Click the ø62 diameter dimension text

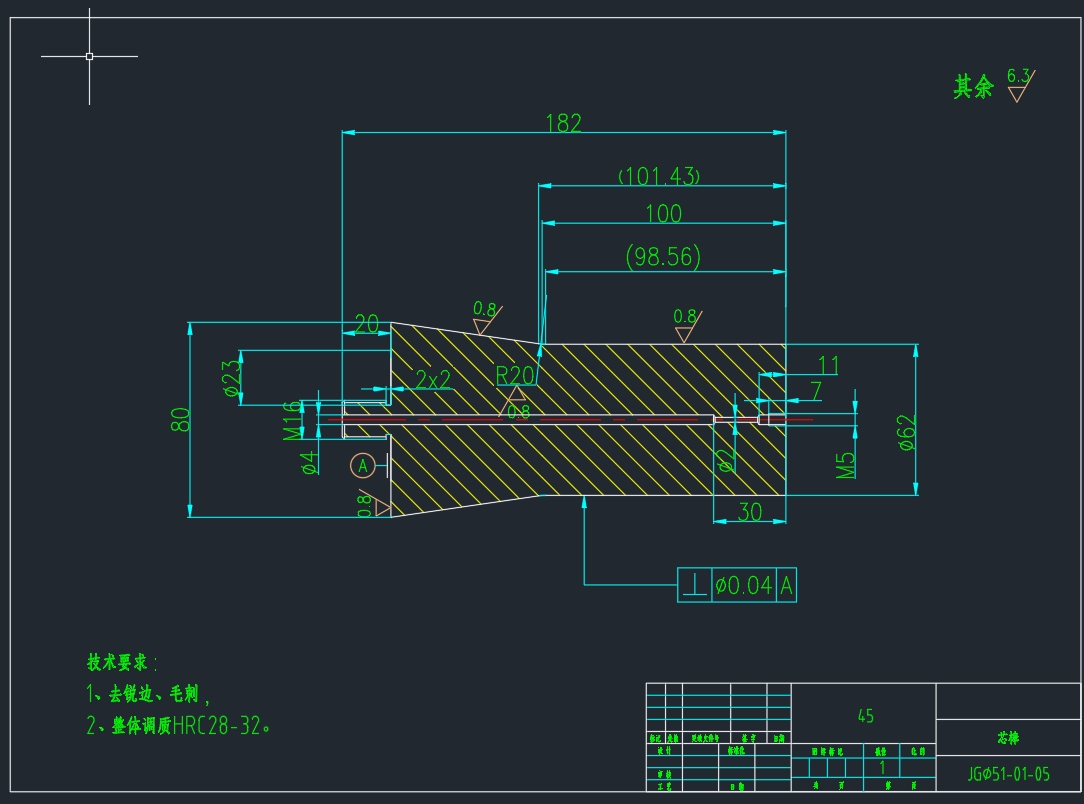pyautogui.click(x=906, y=433)
